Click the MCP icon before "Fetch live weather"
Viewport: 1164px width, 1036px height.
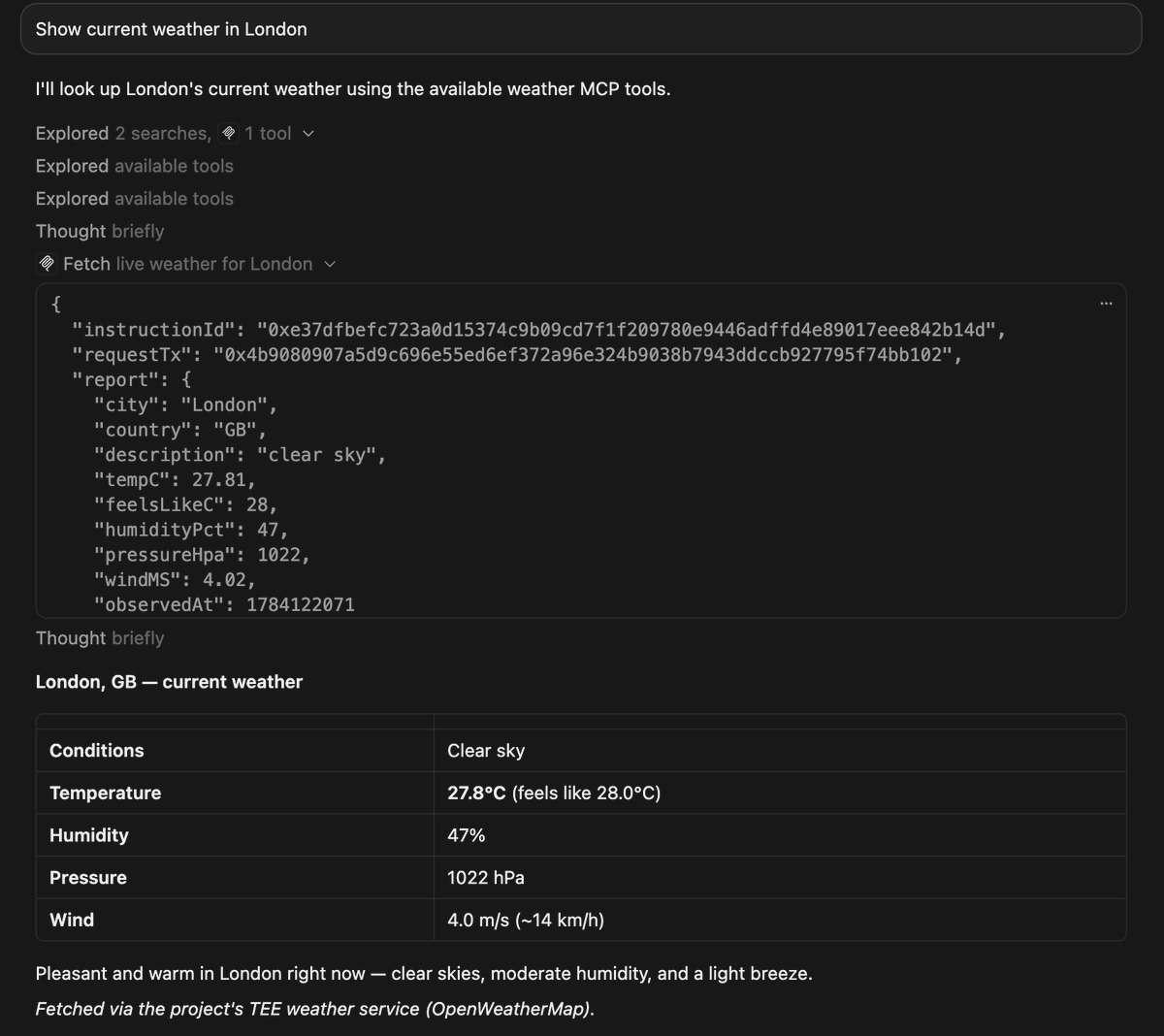coord(47,264)
